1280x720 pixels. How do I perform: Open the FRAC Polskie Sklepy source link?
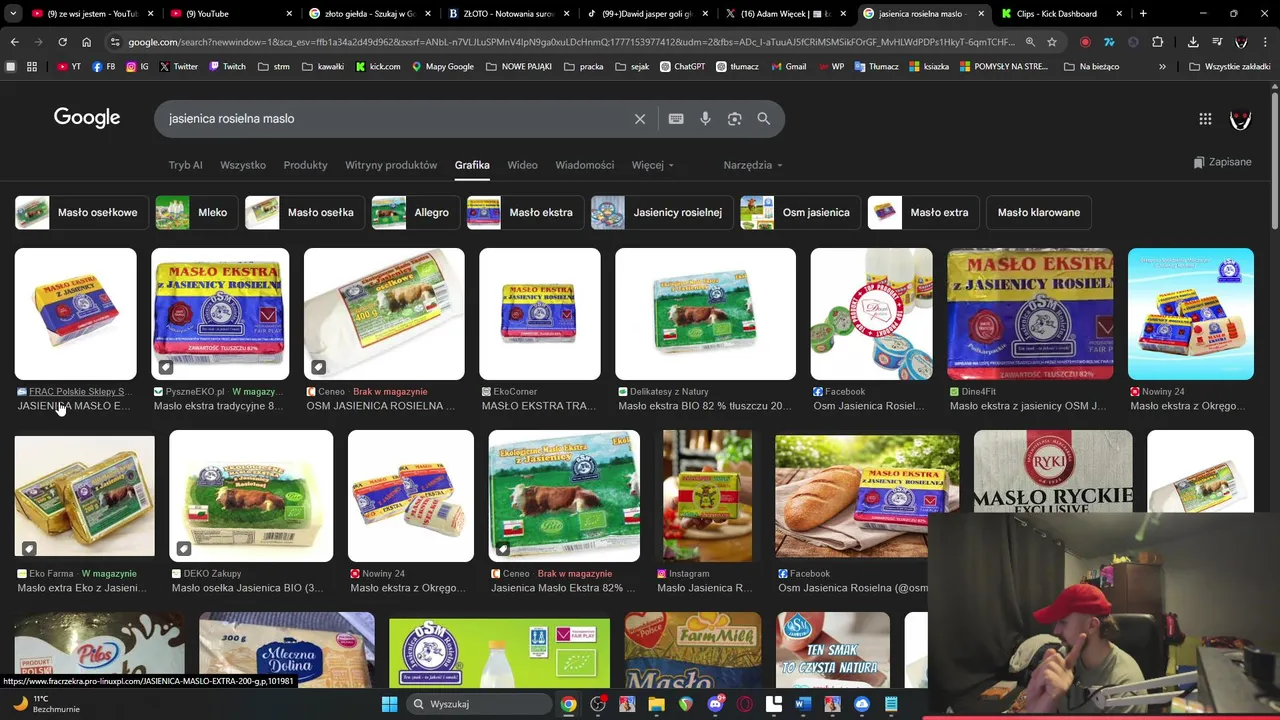pos(73,392)
